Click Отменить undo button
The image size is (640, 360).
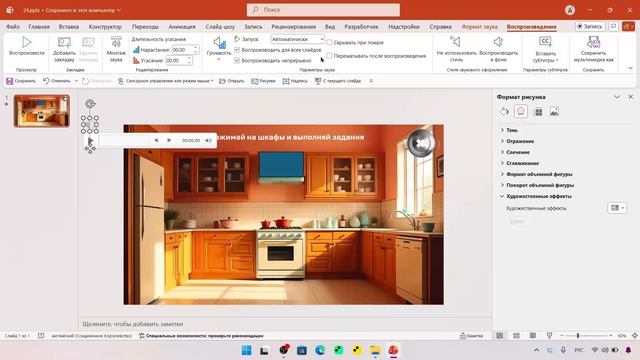(57, 81)
